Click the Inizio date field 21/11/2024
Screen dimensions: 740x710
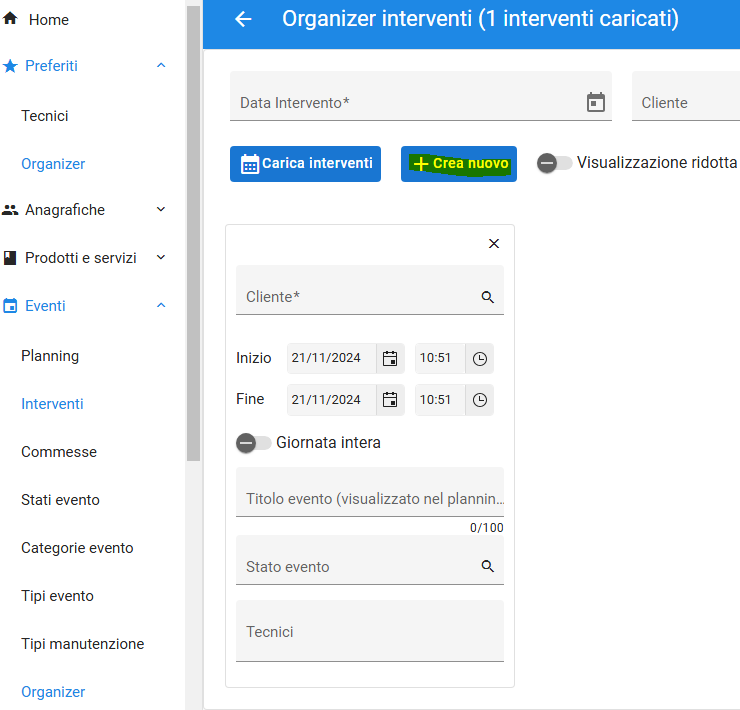331,359
